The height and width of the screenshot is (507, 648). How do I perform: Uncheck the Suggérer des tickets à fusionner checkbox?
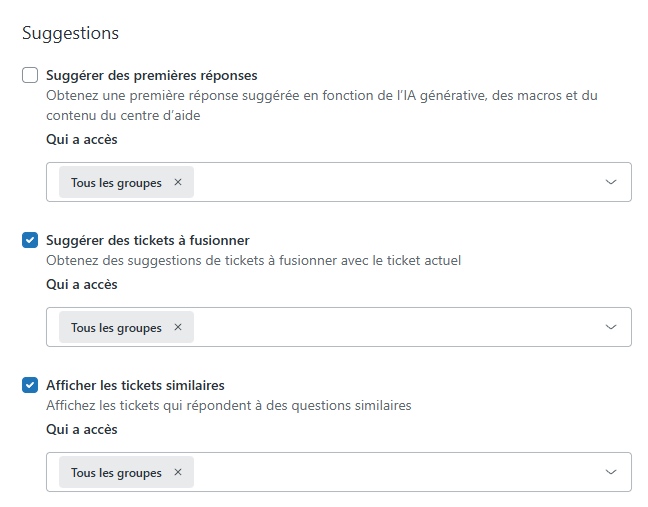coord(30,240)
